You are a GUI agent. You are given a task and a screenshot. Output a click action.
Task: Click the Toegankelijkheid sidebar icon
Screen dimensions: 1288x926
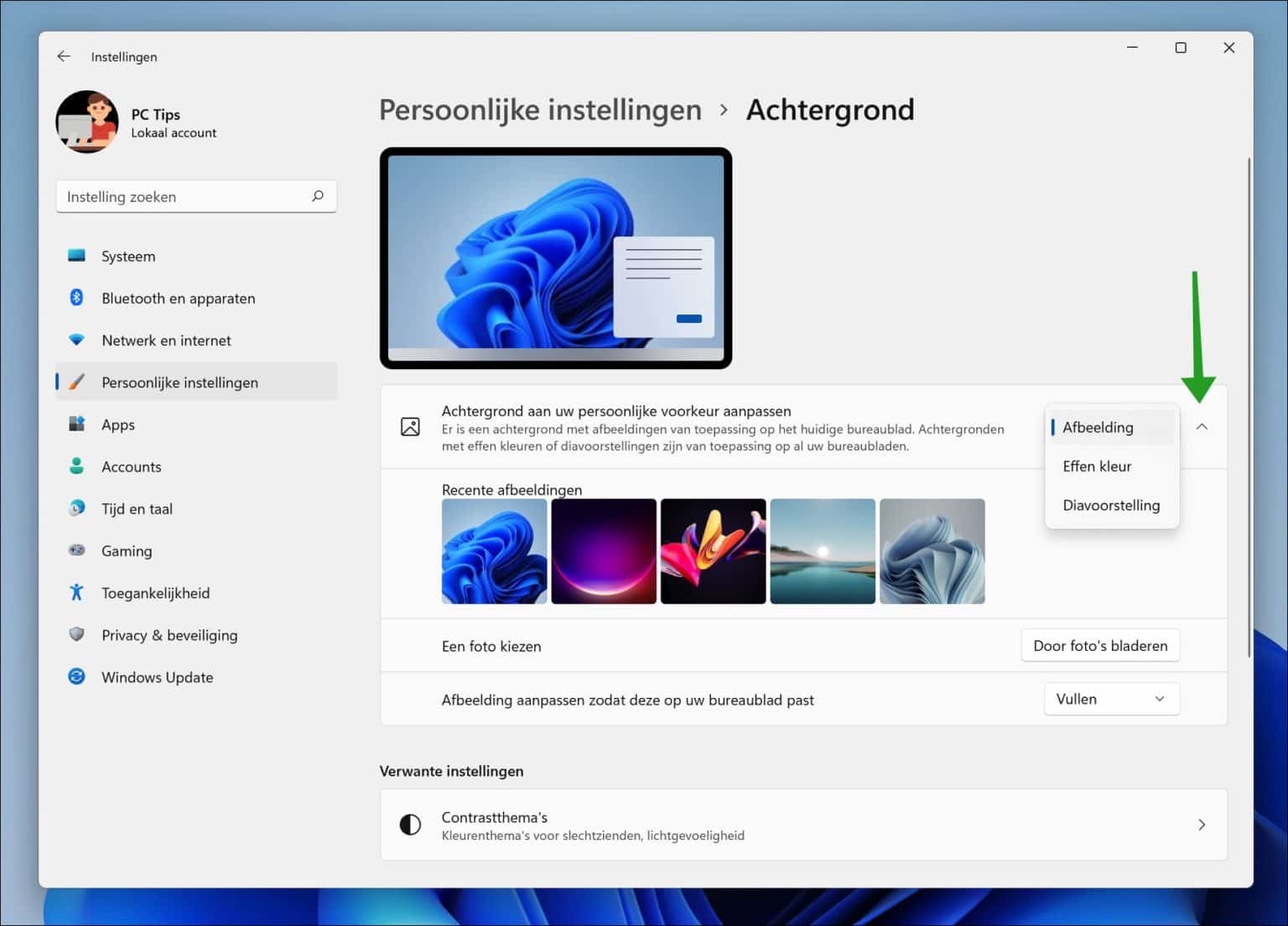(76, 593)
